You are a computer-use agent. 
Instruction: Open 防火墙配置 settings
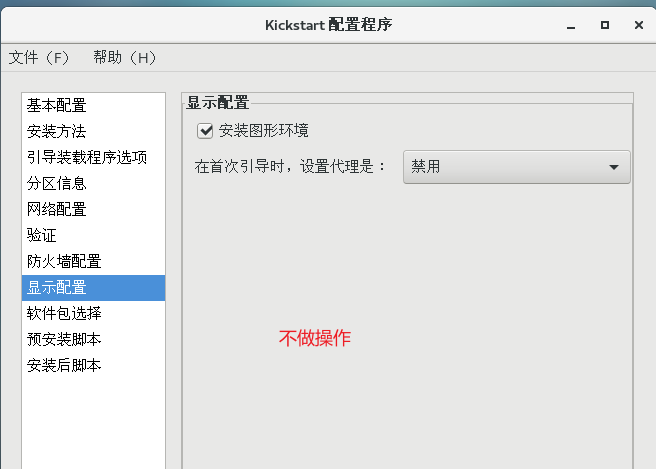(93, 261)
